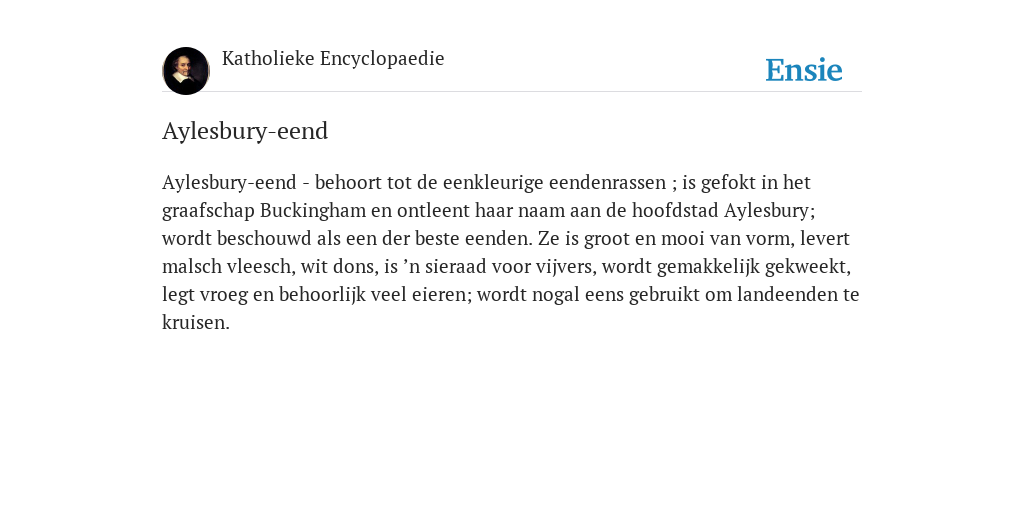1024x512 pixels.
Task: Click "Aylesbury;" at end of second line
Action: pyautogui.click(x=770, y=211)
